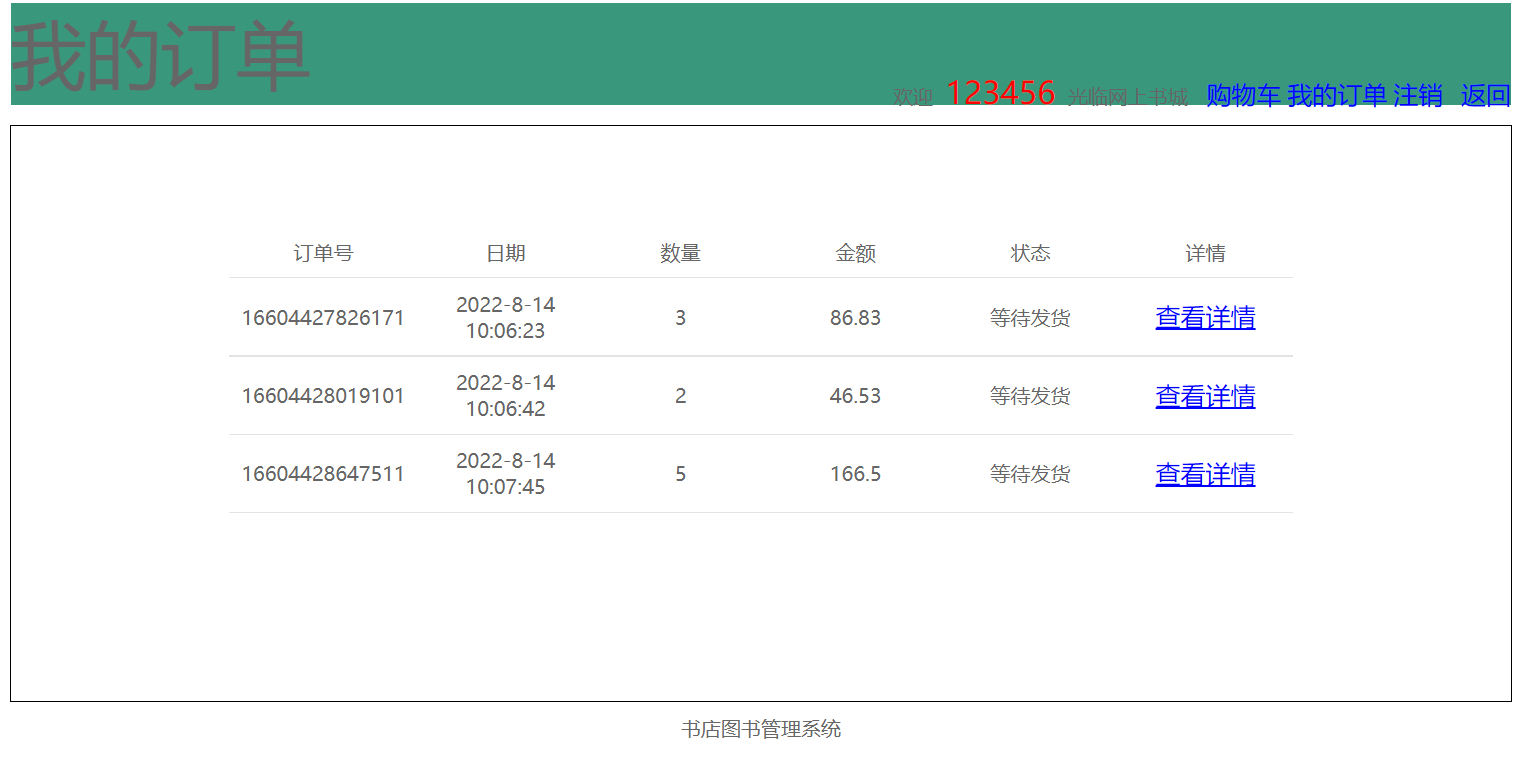
Task: Select order number 16604427826171
Action: point(321,317)
